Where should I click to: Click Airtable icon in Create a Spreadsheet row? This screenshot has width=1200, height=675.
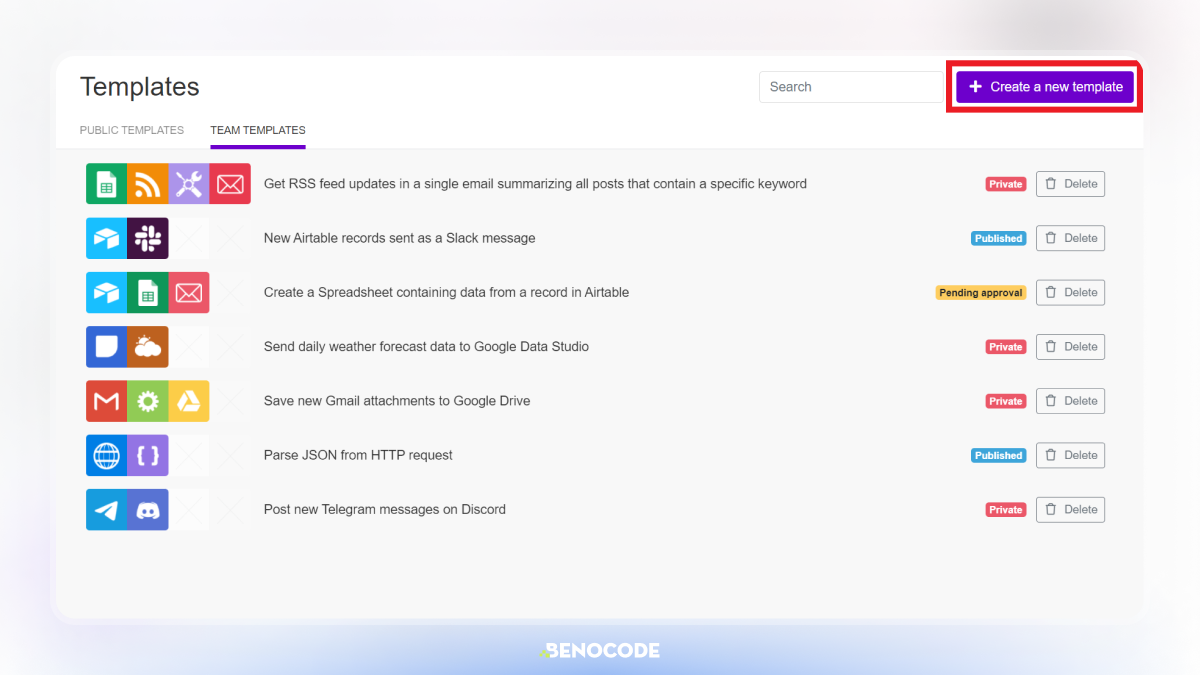(106, 292)
